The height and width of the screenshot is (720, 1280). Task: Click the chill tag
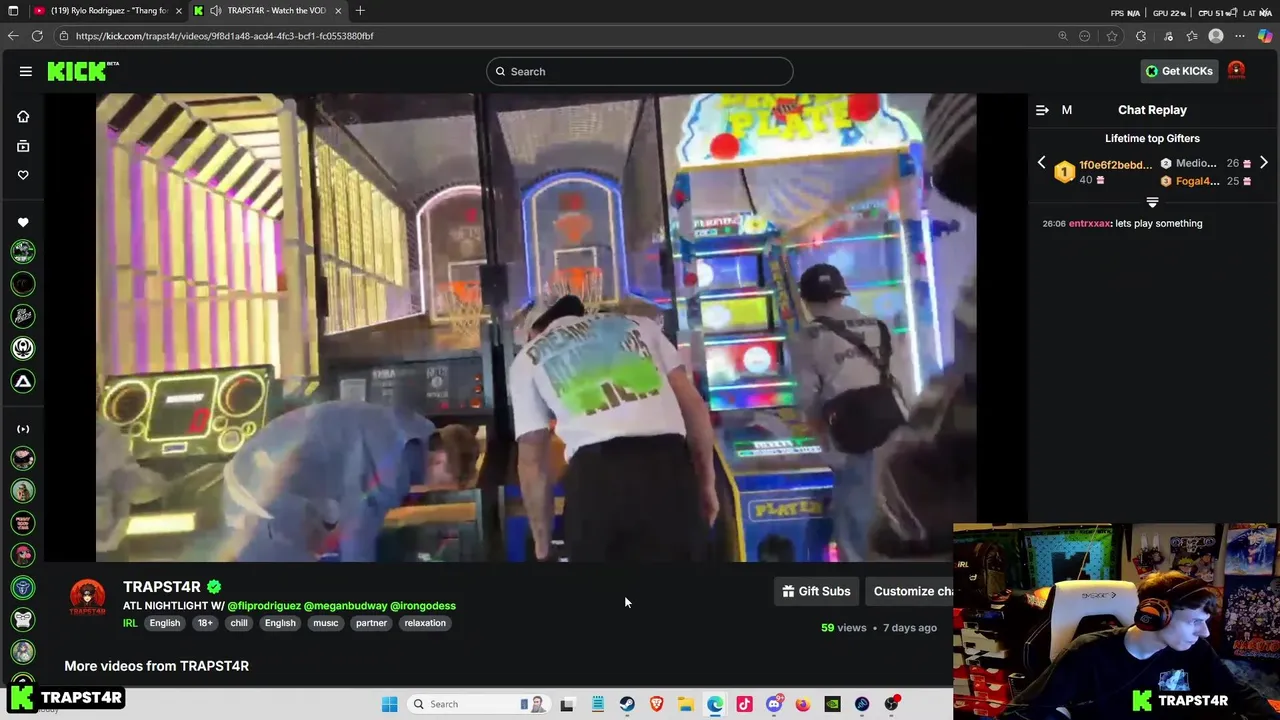[239, 623]
